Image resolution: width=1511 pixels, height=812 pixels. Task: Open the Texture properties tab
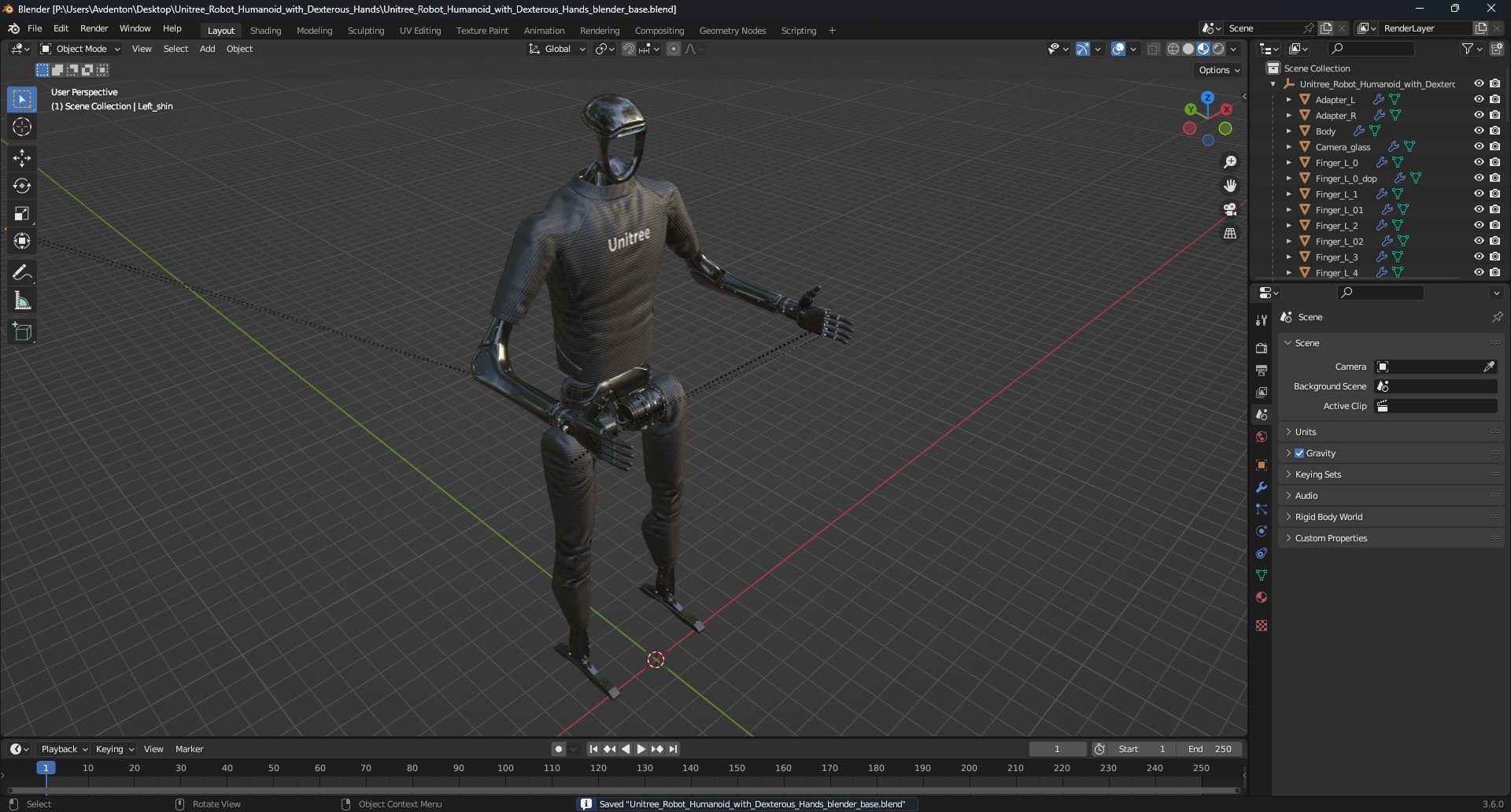(x=1262, y=626)
